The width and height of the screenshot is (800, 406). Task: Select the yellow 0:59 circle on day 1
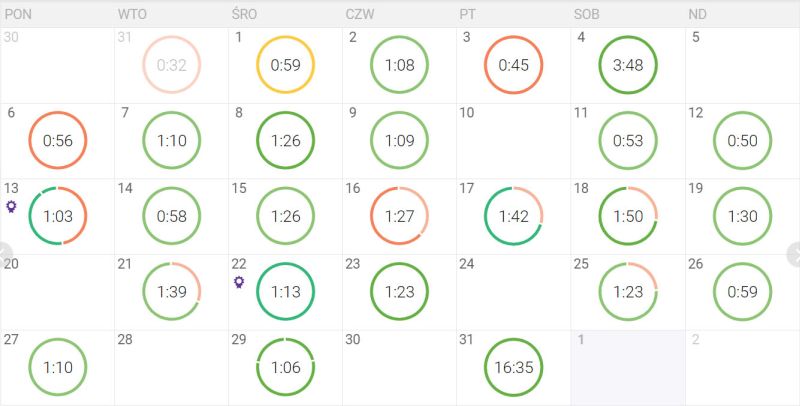click(x=286, y=65)
